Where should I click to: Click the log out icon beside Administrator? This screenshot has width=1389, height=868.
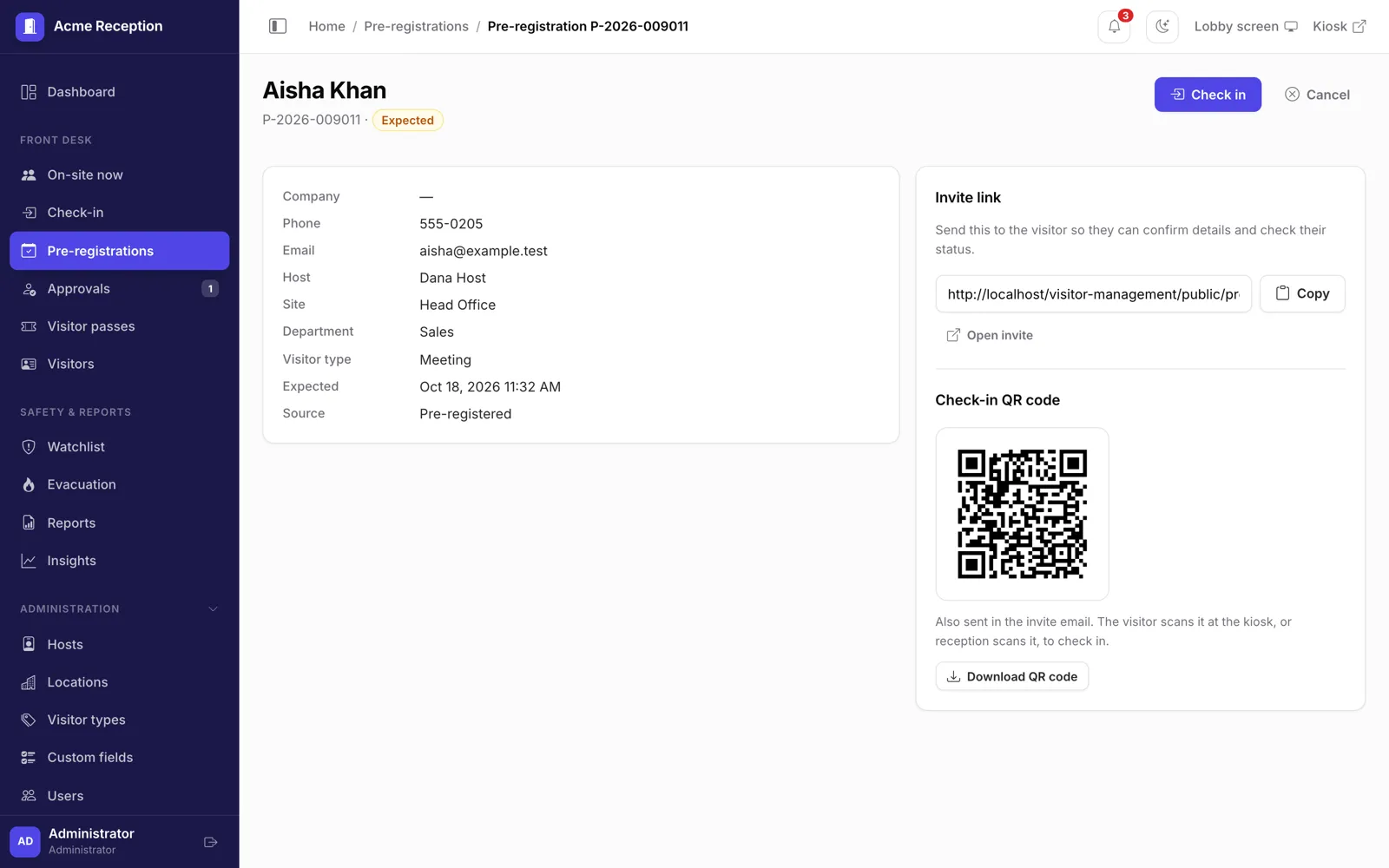click(210, 842)
